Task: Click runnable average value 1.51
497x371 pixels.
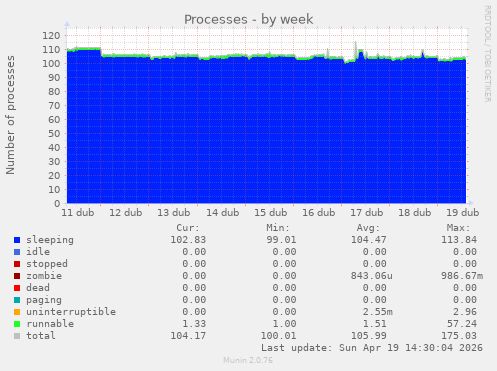Action: (375, 324)
